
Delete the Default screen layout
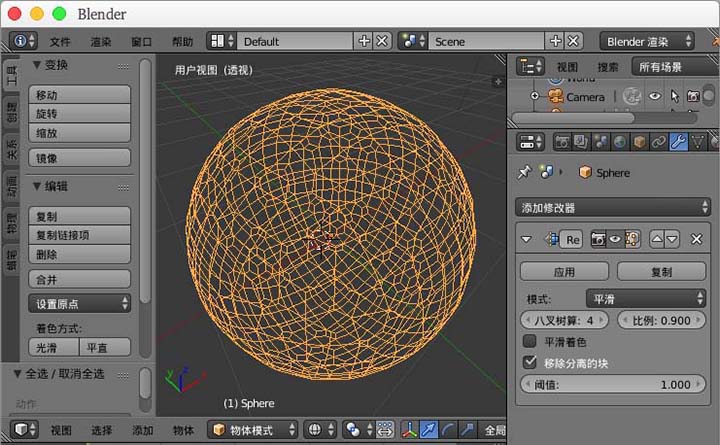tap(382, 41)
